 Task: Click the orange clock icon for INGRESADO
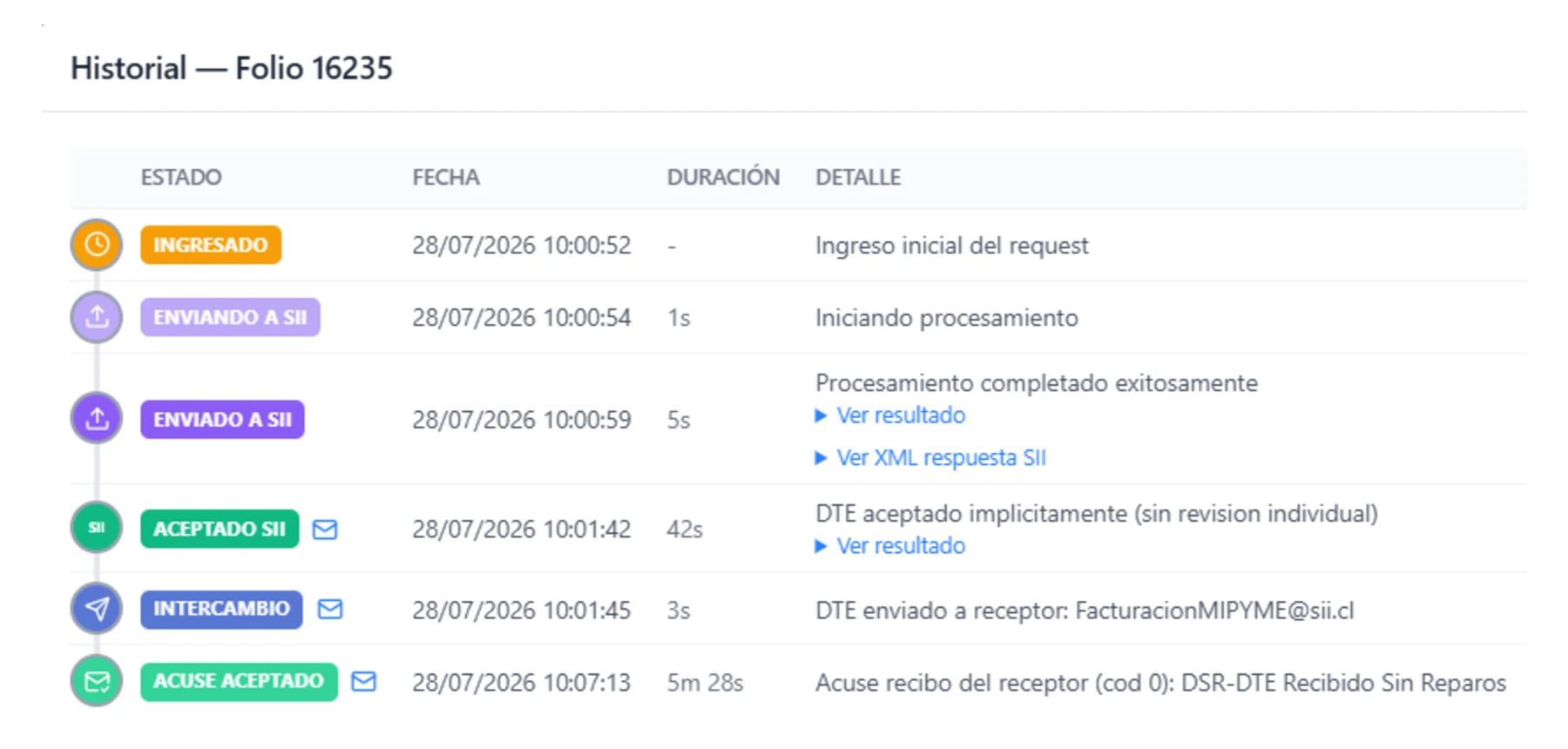point(97,245)
